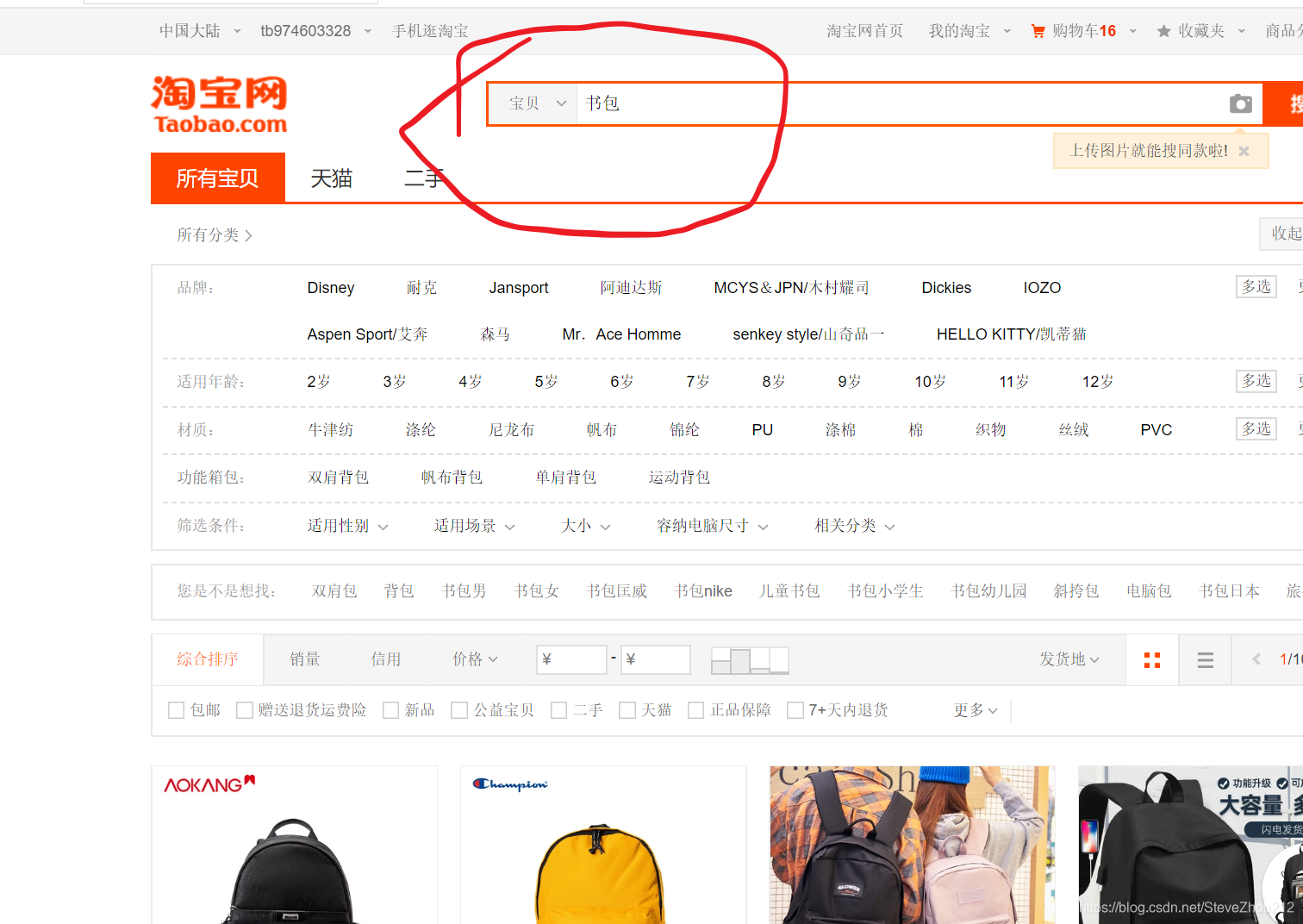Click the favorites star icon

tap(1163, 31)
